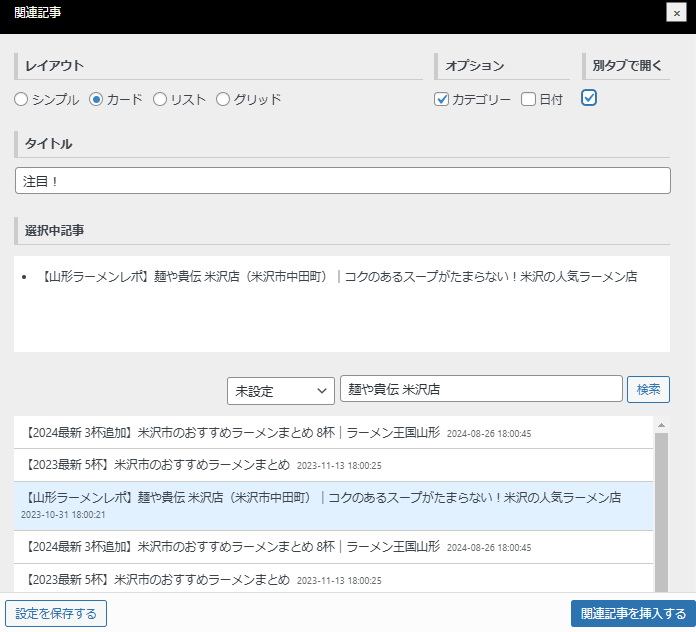Click the 検索 button
This screenshot has height=632, width=696.
648,389
